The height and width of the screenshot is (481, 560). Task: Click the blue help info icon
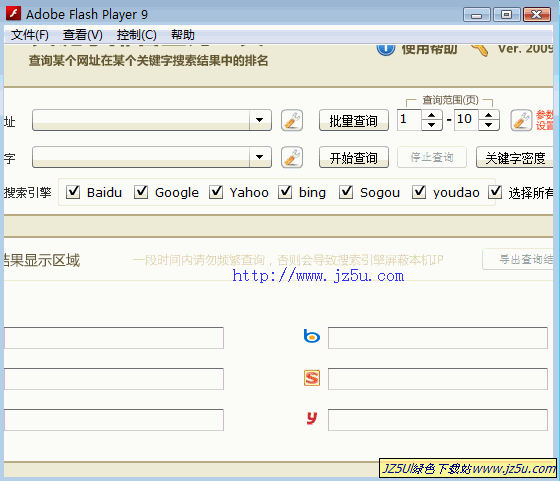[386, 49]
